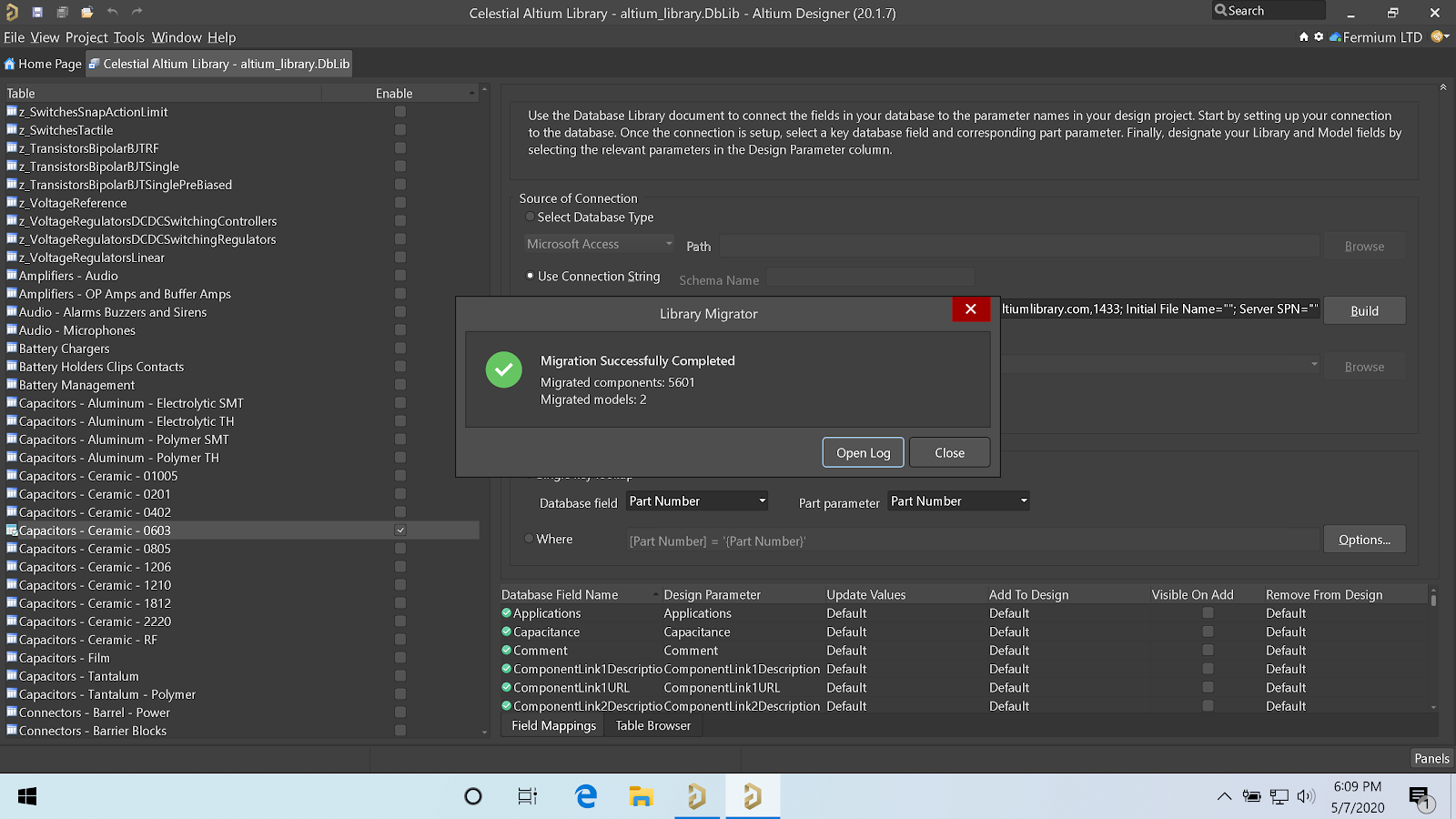Enable the z_VoltageReference table
1456x819 pixels.
point(400,202)
